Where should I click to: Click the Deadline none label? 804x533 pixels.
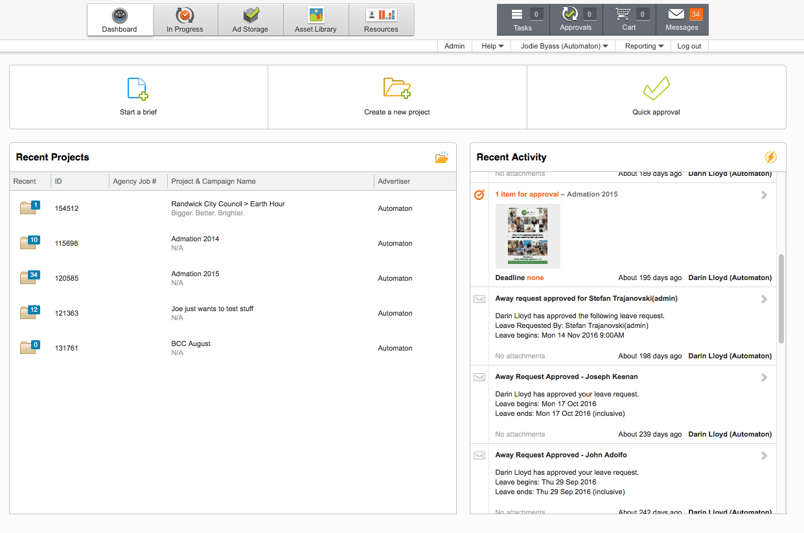coord(519,278)
